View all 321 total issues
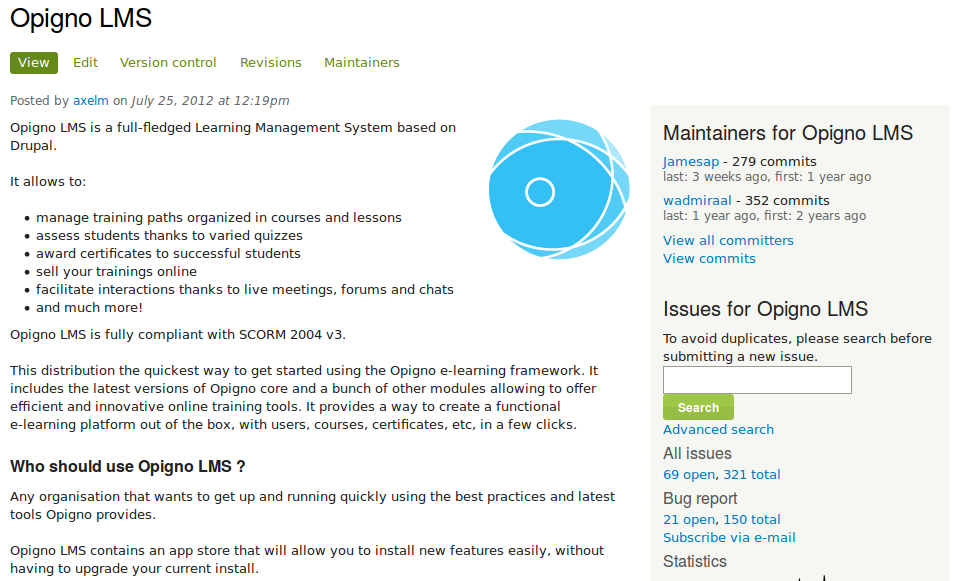This screenshot has width=956, height=581. [752, 475]
